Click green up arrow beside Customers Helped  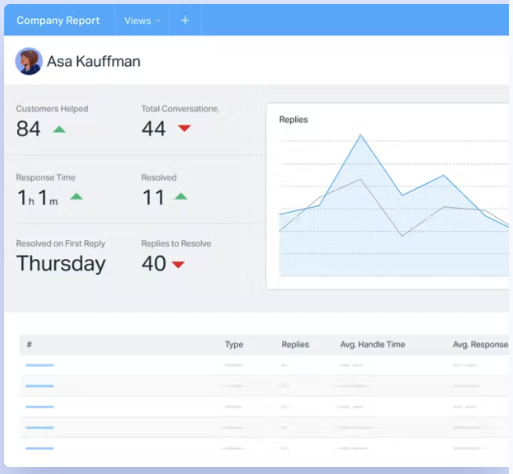(59, 129)
